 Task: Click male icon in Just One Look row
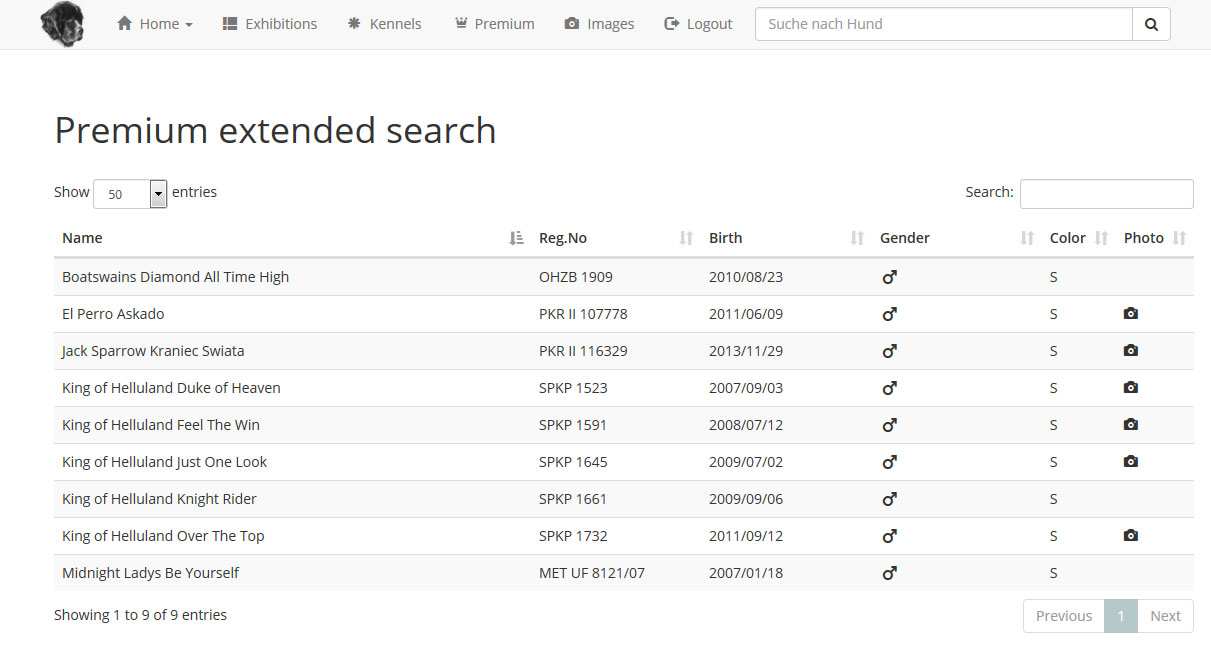tap(889, 462)
